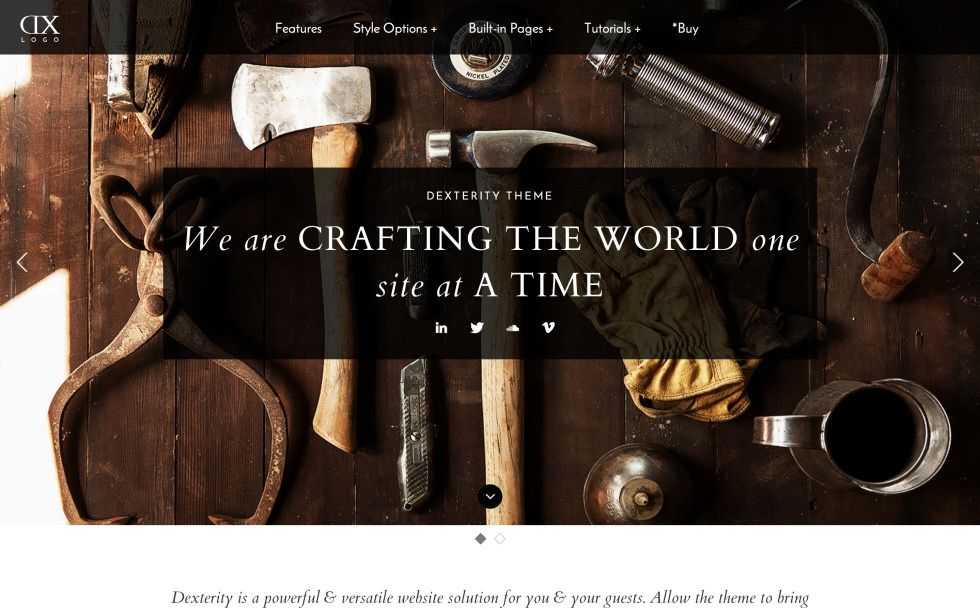Advance to next slide with right arrow
This screenshot has height=613, width=980.
(x=958, y=262)
